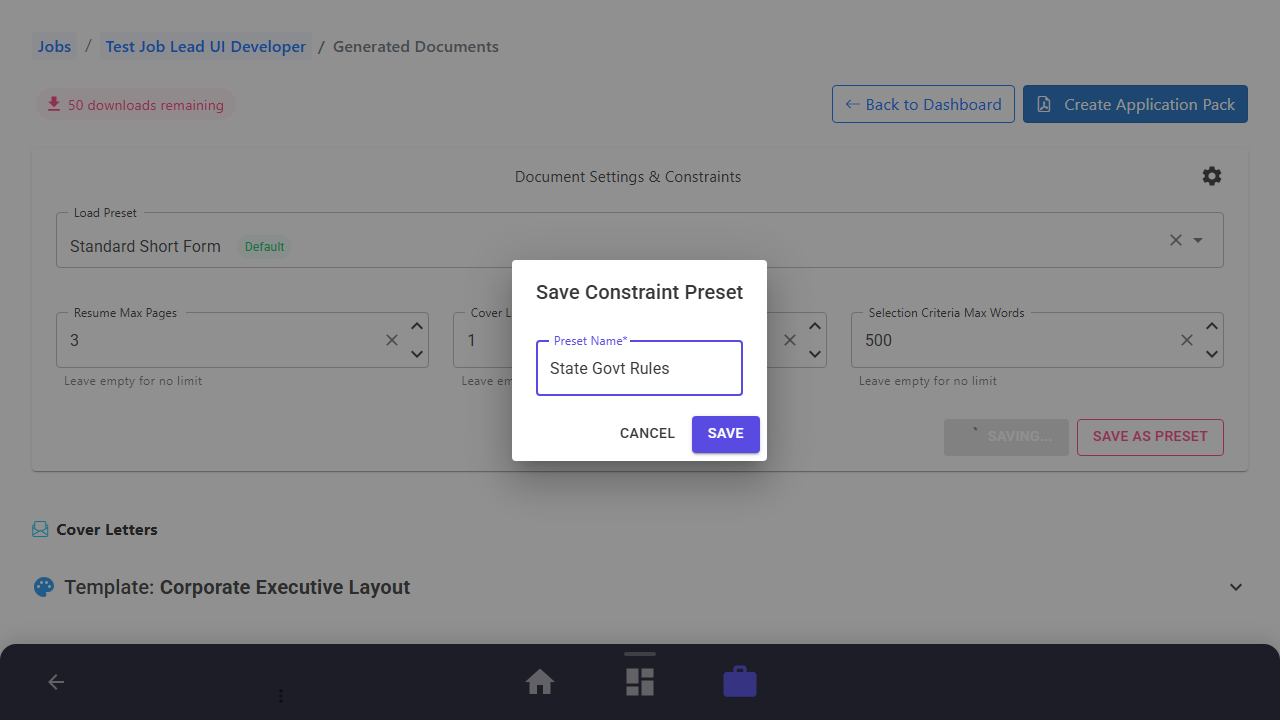Click Save As Preset button
This screenshot has height=720, width=1280.
pos(1150,437)
